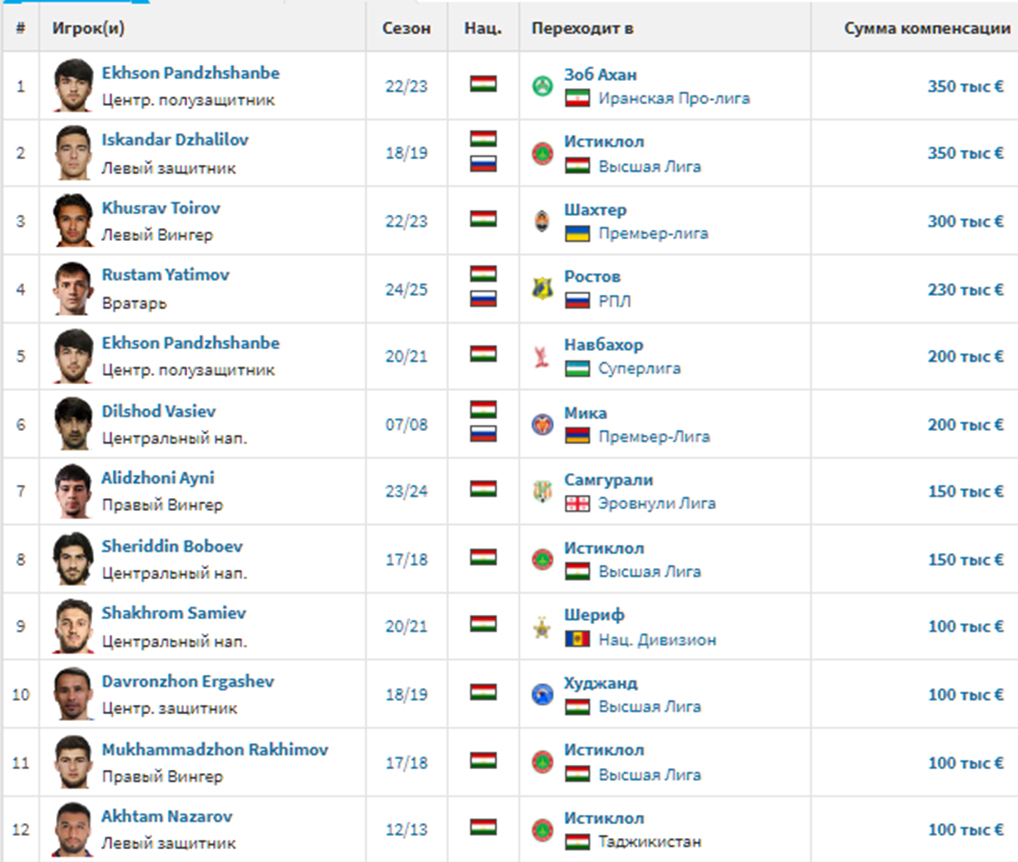Click the Georgian flag beside Эровнули Лига
Screen dimensions: 1018x862
pyautogui.click(x=577, y=504)
